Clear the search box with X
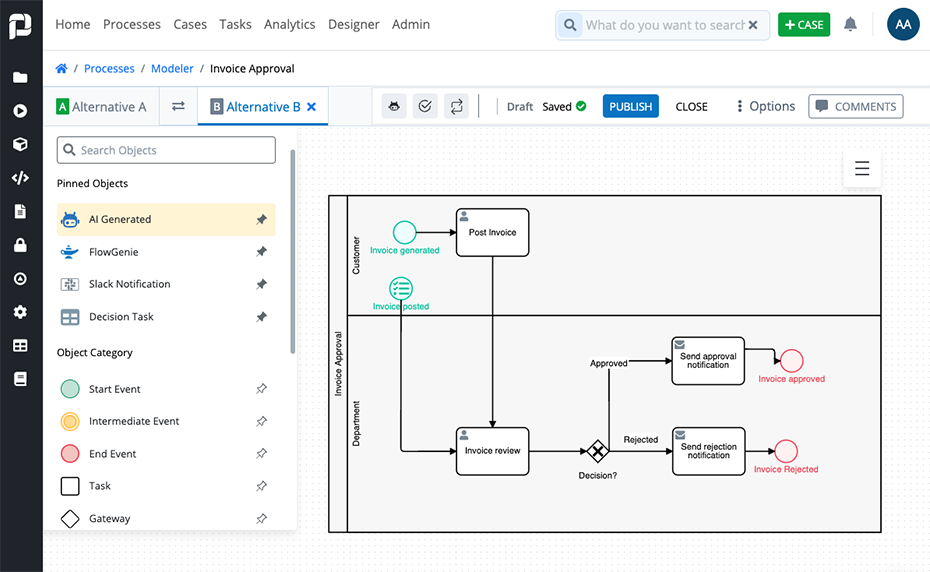The height and width of the screenshot is (572, 930). 753,25
